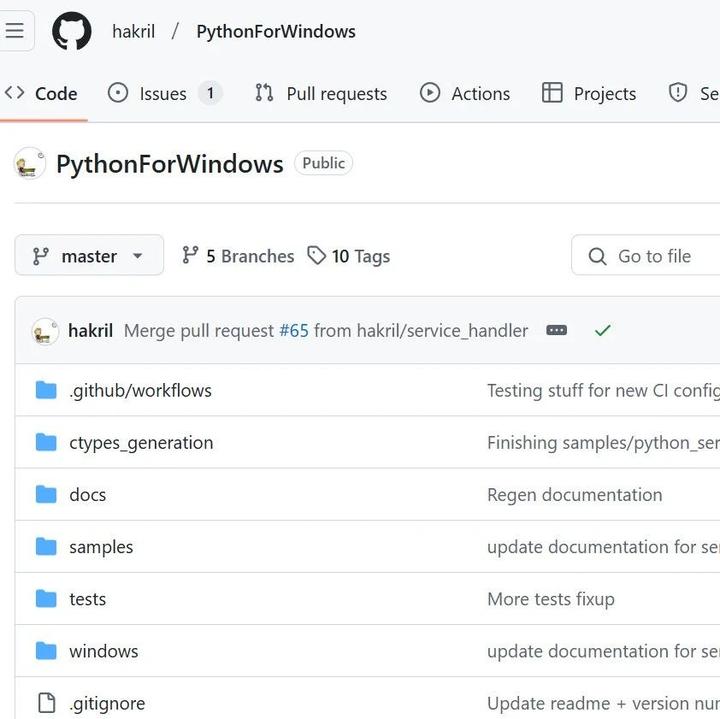Open 'Testing stuff for new CI config' commit

click(x=603, y=391)
